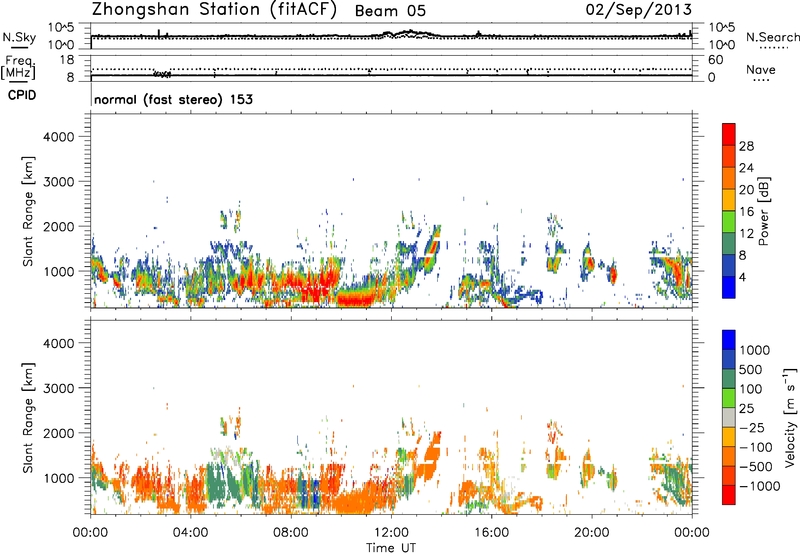Click the '28' Power colorbar tick value
This screenshot has height=554, width=800.
click(x=746, y=146)
